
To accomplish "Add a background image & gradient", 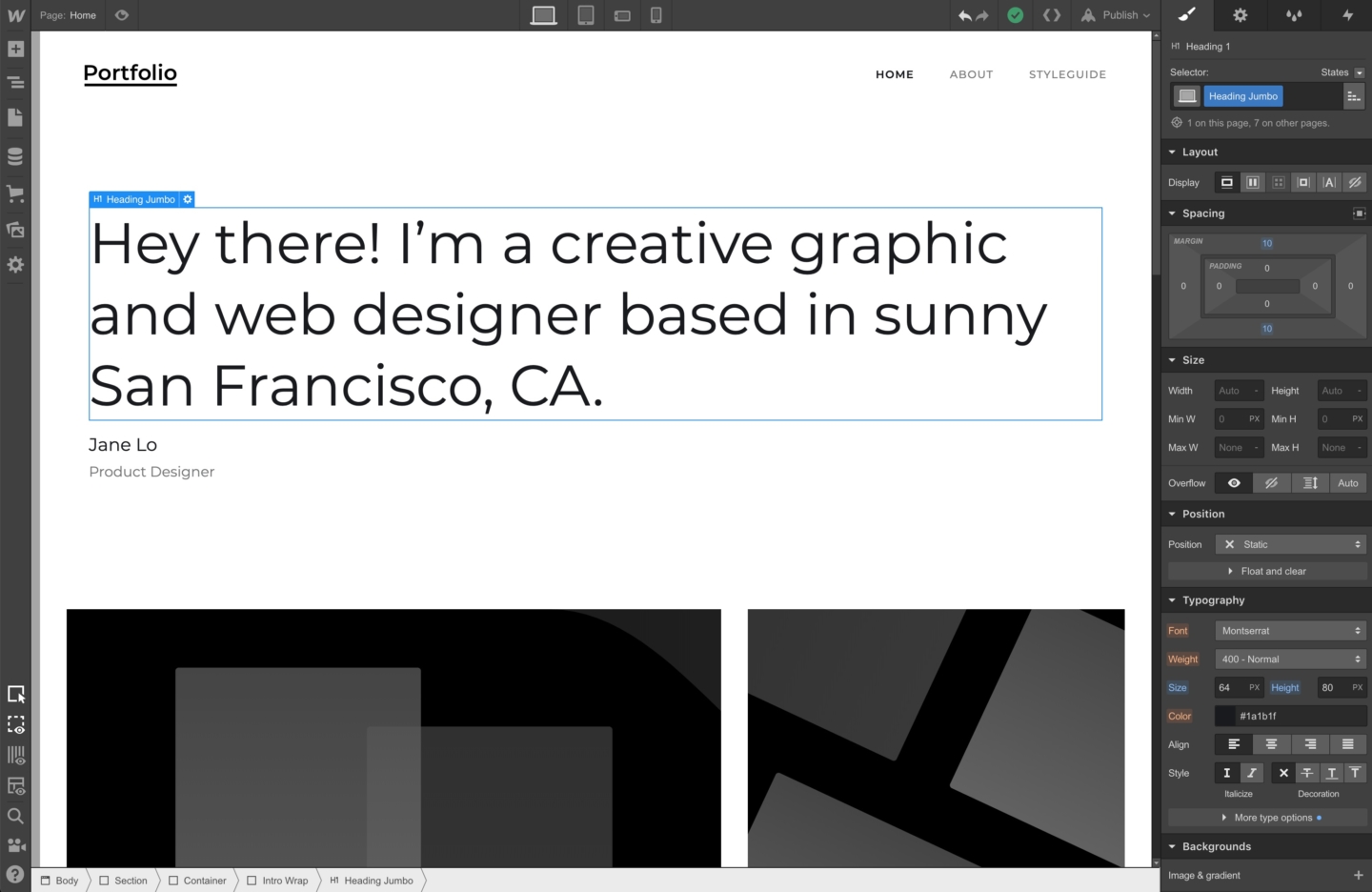I will pos(1358,875).
